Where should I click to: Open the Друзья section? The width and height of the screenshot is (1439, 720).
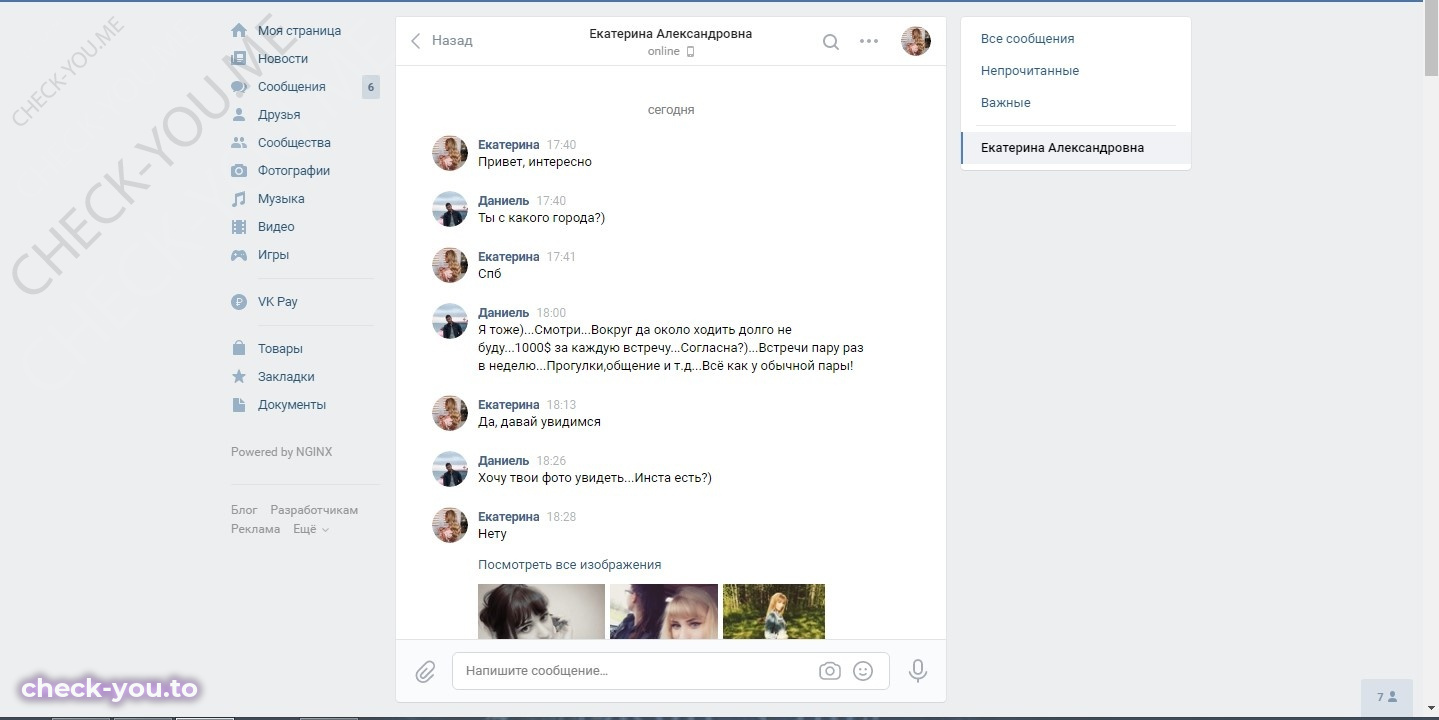click(x=279, y=115)
